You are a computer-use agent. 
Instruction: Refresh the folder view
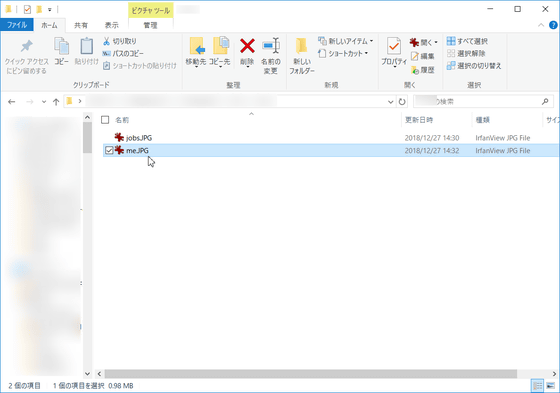pyautogui.click(x=402, y=102)
